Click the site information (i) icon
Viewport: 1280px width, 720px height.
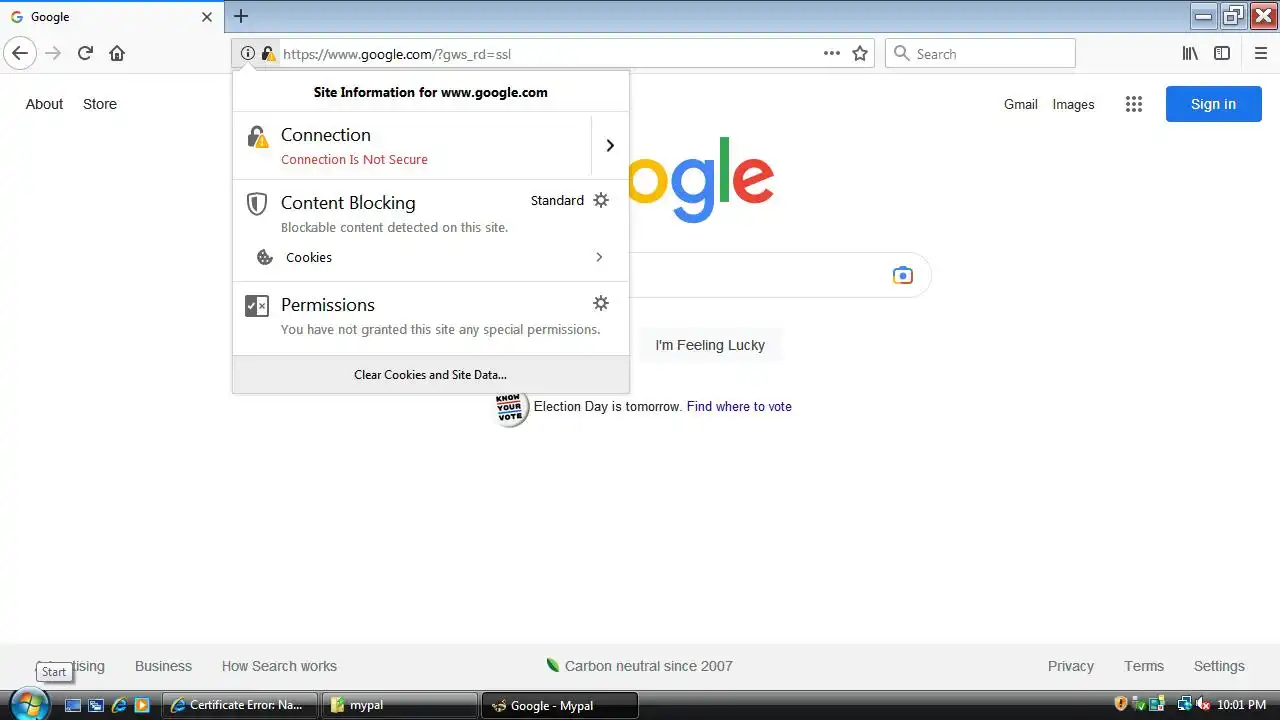(x=248, y=54)
